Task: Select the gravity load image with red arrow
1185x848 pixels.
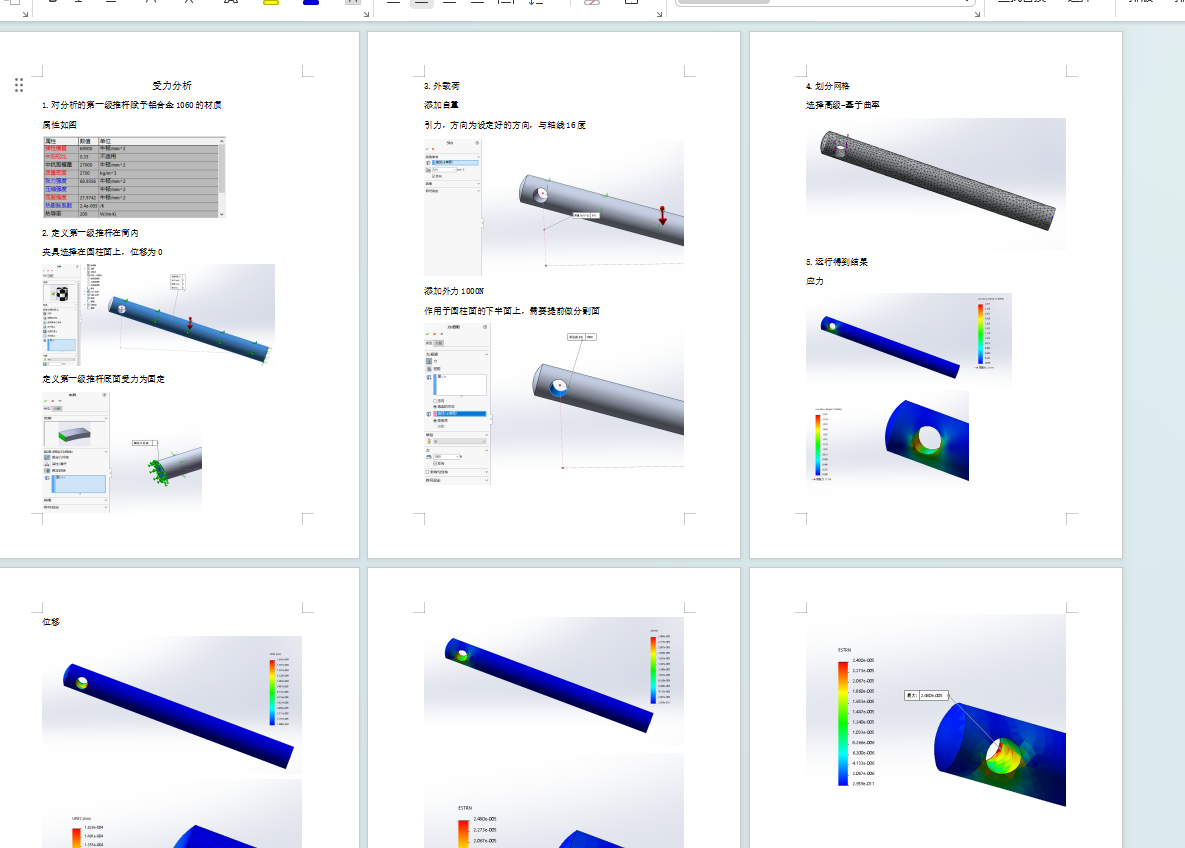Action: click(x=554, y=207)
